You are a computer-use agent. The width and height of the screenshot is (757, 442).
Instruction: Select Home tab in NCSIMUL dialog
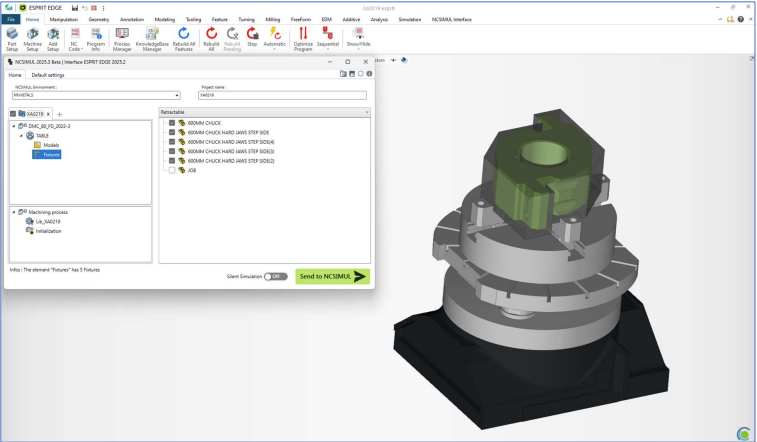tap(15, 75)
